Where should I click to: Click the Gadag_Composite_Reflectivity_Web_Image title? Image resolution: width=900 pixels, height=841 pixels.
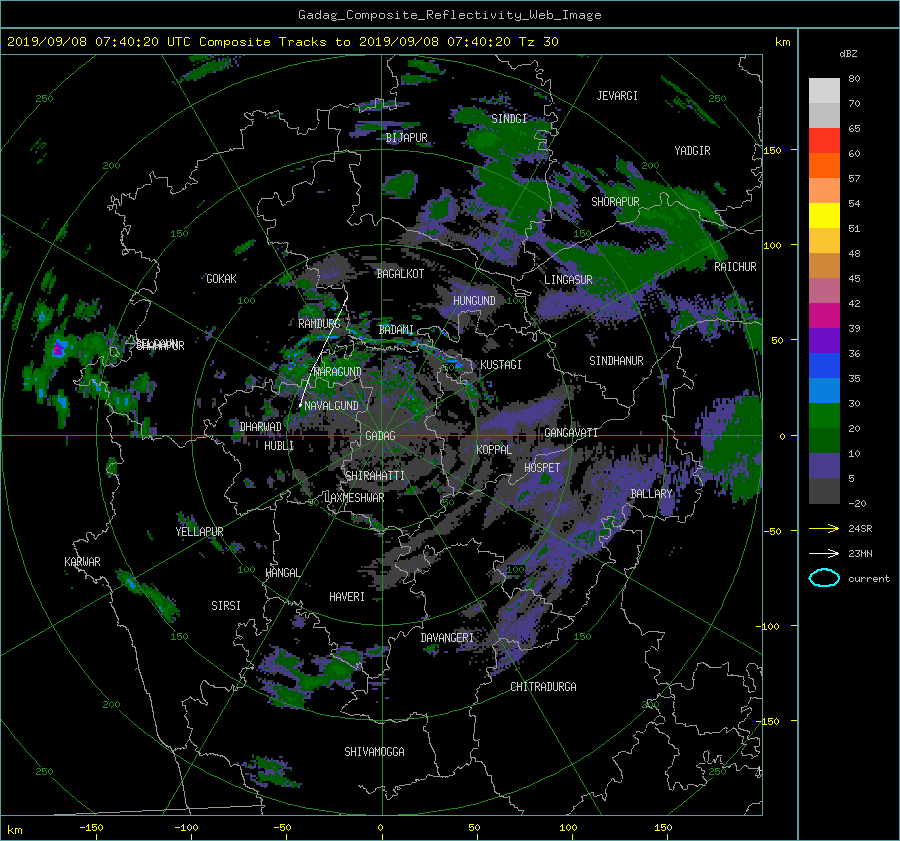click(x=449, y=15)
